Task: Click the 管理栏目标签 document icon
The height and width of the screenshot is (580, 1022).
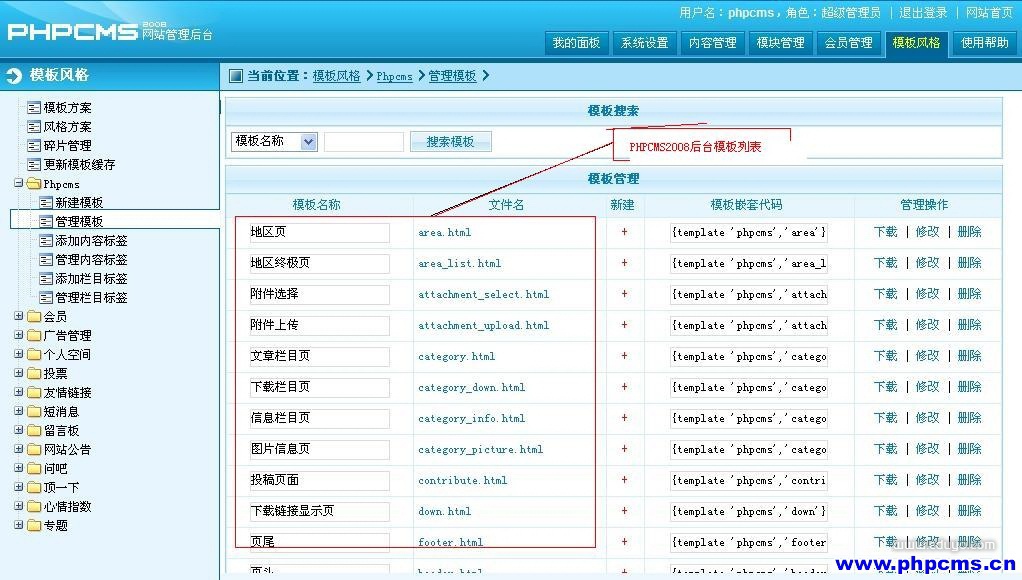Action: (46, 297)
